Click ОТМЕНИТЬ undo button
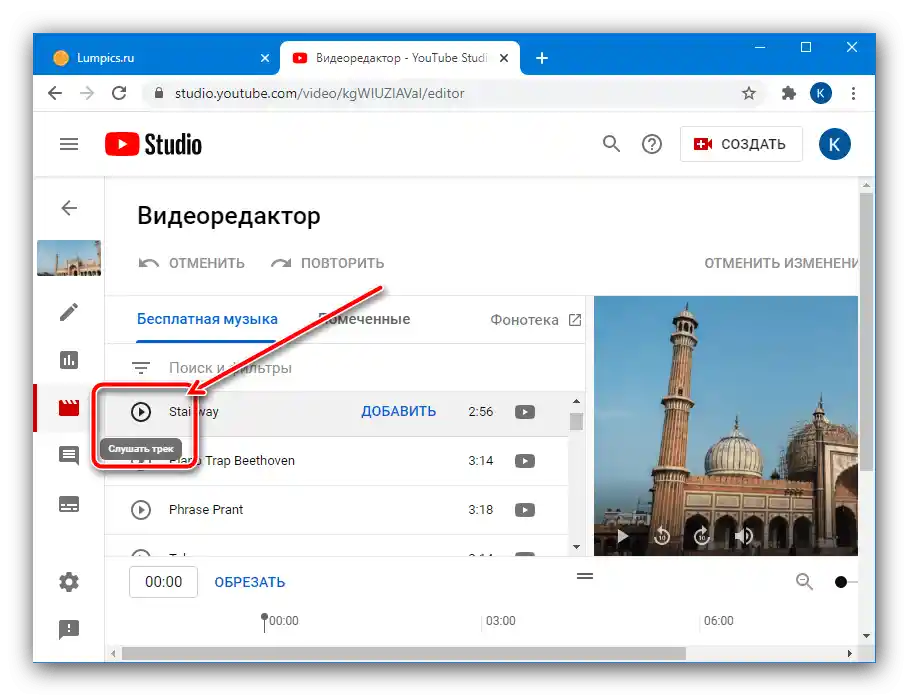909x696 pixels. click(x=191, y=263)
